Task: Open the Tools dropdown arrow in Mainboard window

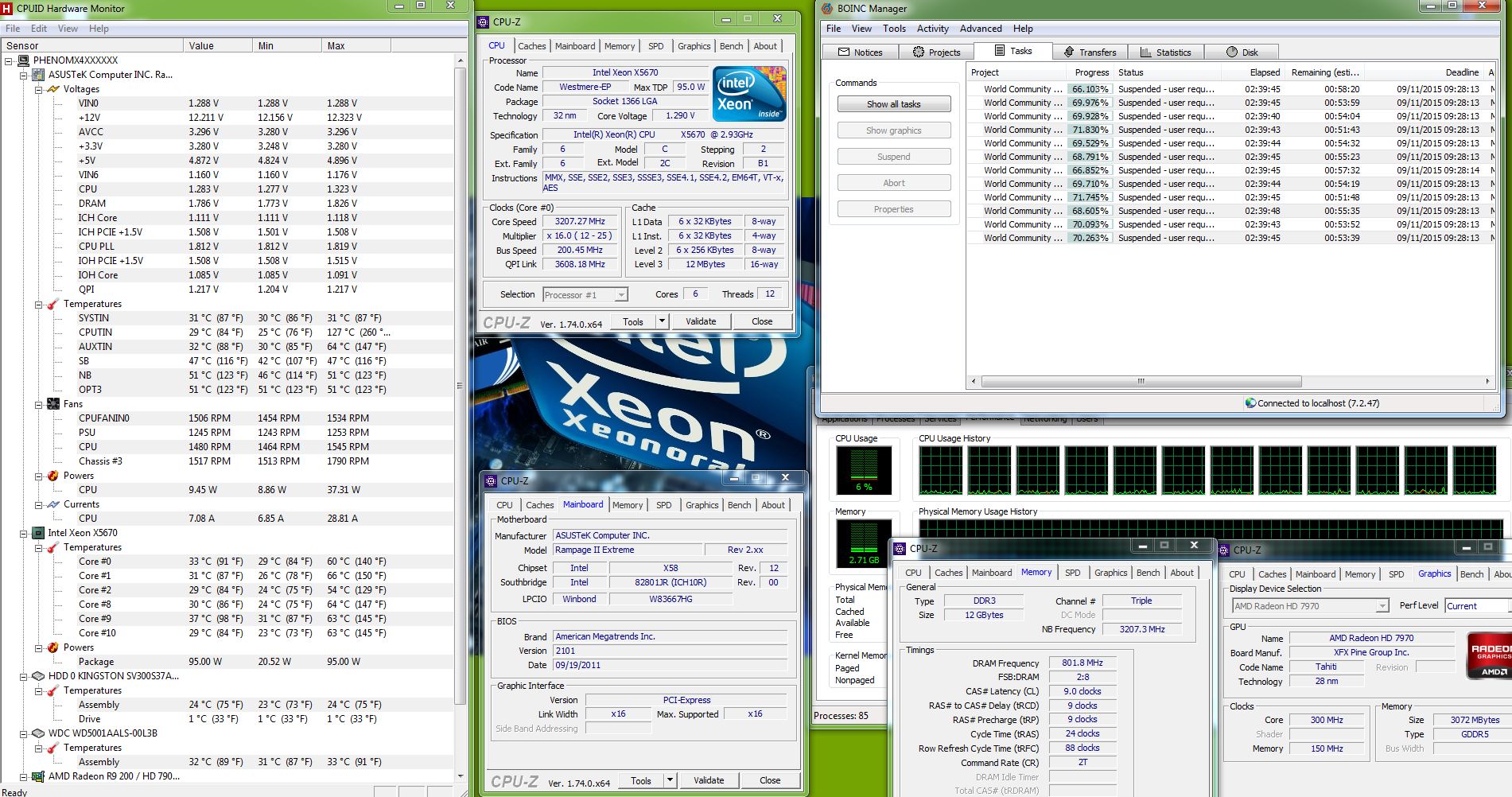Action: point(670,780)
